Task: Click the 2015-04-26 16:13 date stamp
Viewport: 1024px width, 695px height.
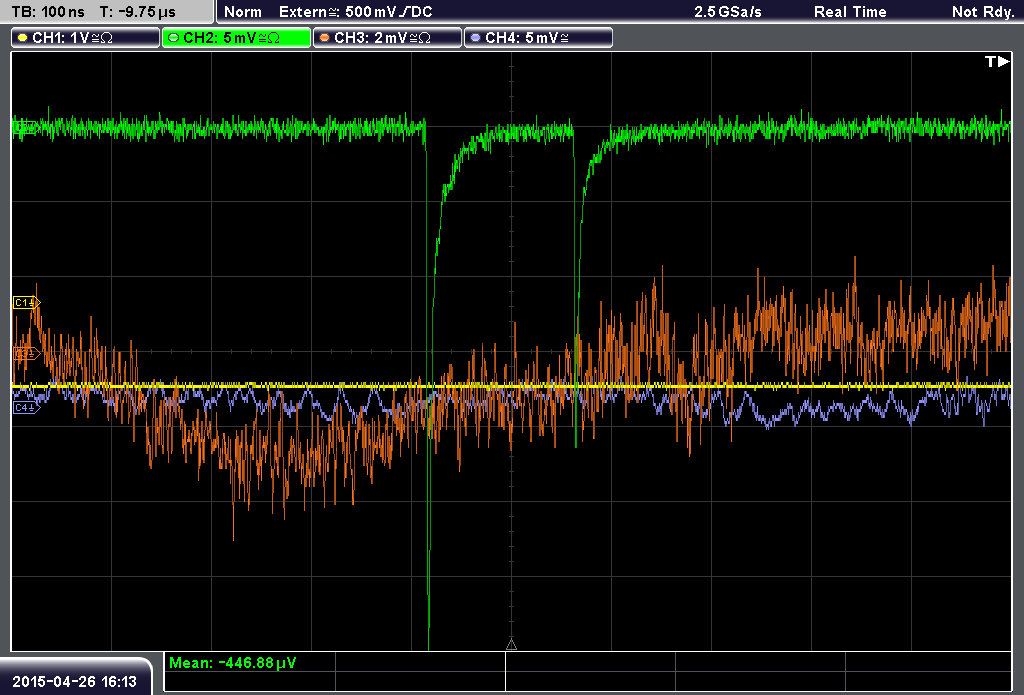Action: tap(74, 682)
